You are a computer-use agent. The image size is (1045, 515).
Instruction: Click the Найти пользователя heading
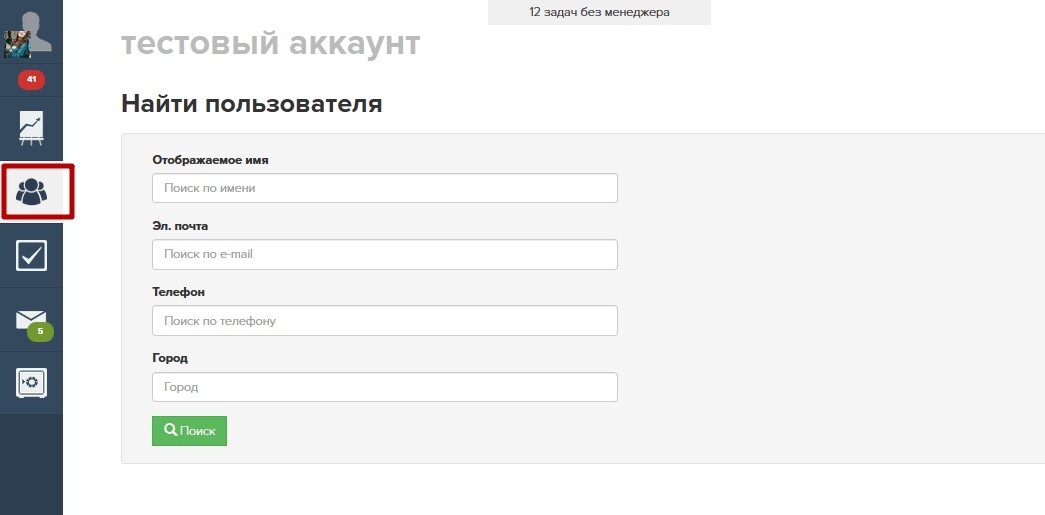[252, 104]
